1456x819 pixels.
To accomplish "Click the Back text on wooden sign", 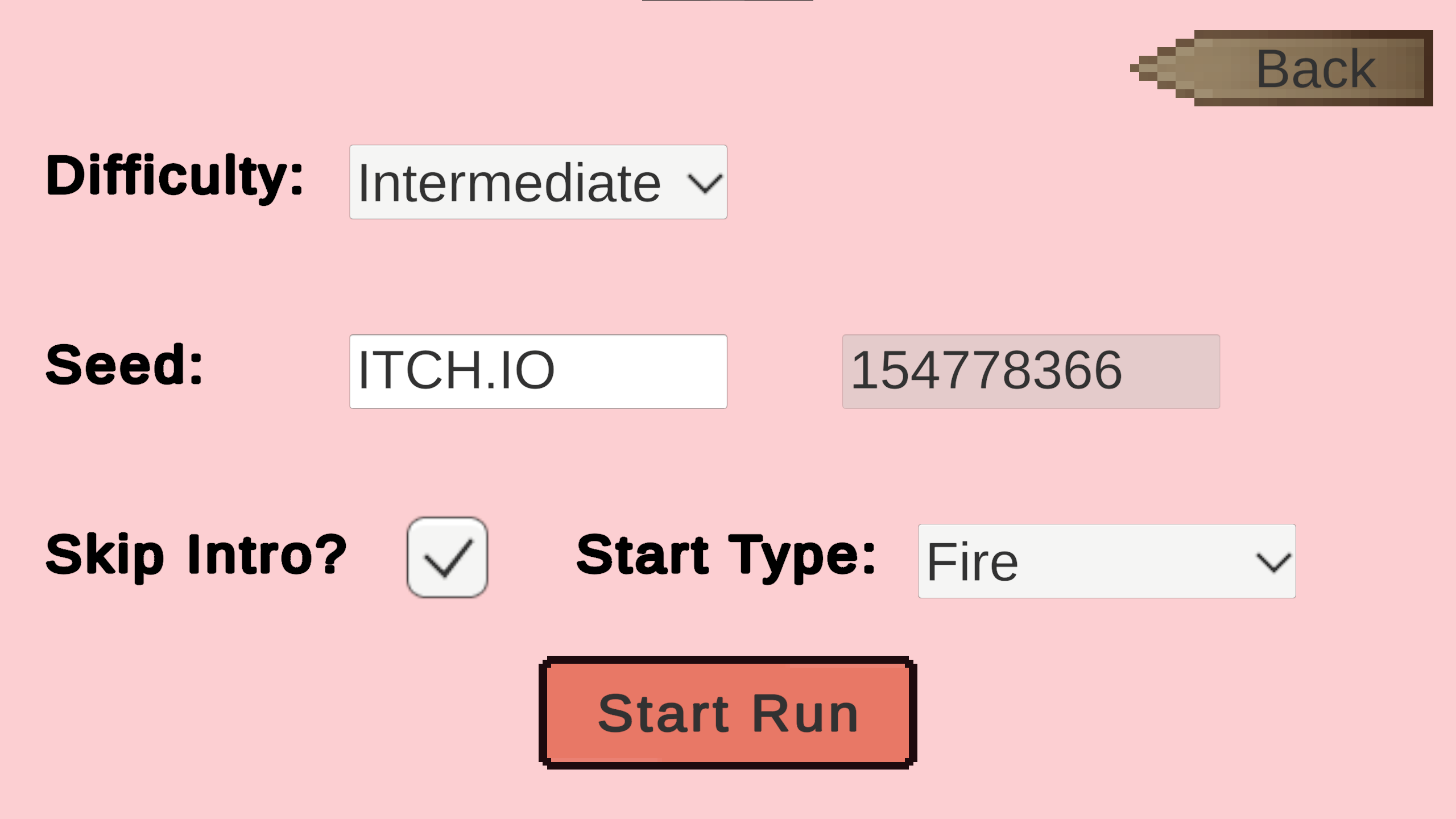I will (1316, 69).
